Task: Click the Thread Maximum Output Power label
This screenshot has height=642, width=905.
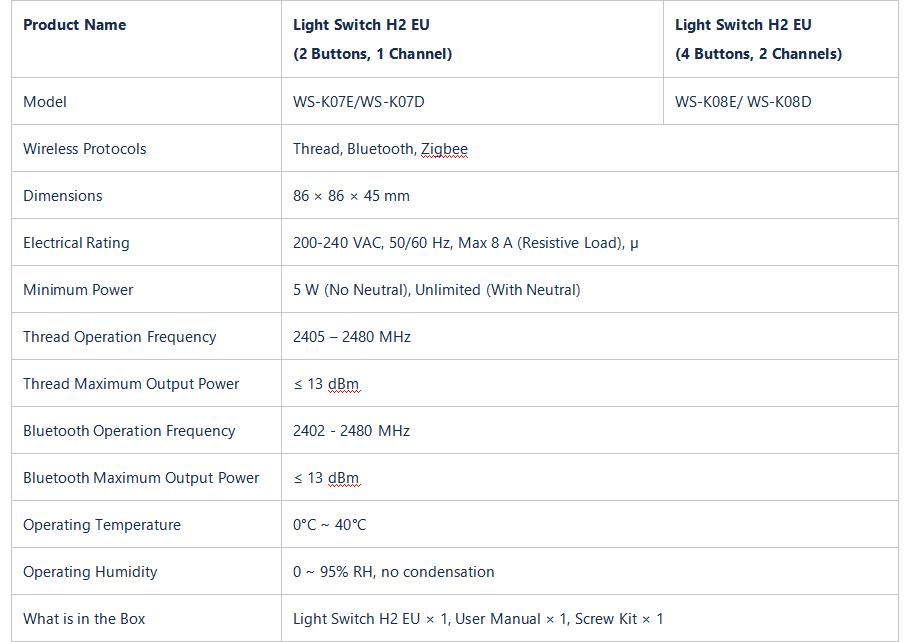Action: 131,384
